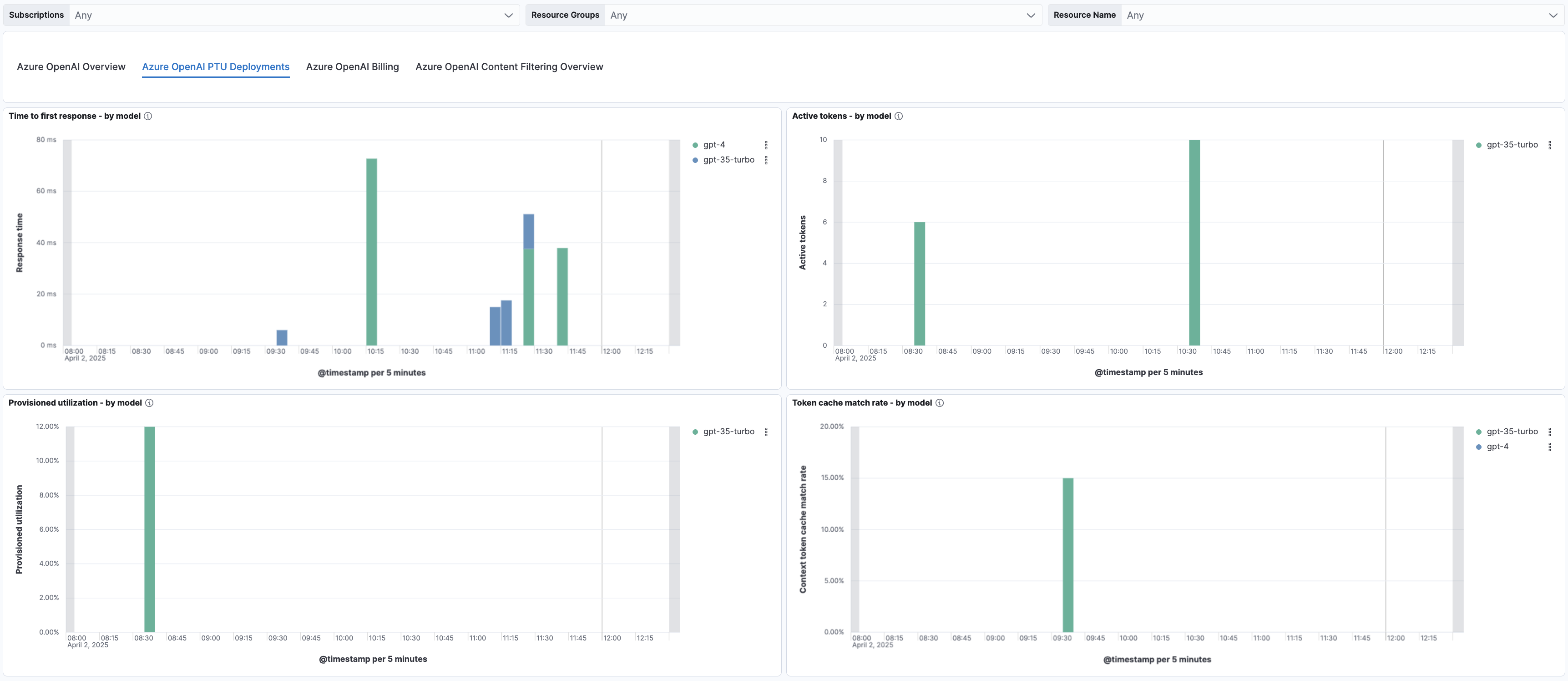The image size is (1568, 681).
Task: Open info tooltip for Token cache match rate chart
Action: coord(939,402)
